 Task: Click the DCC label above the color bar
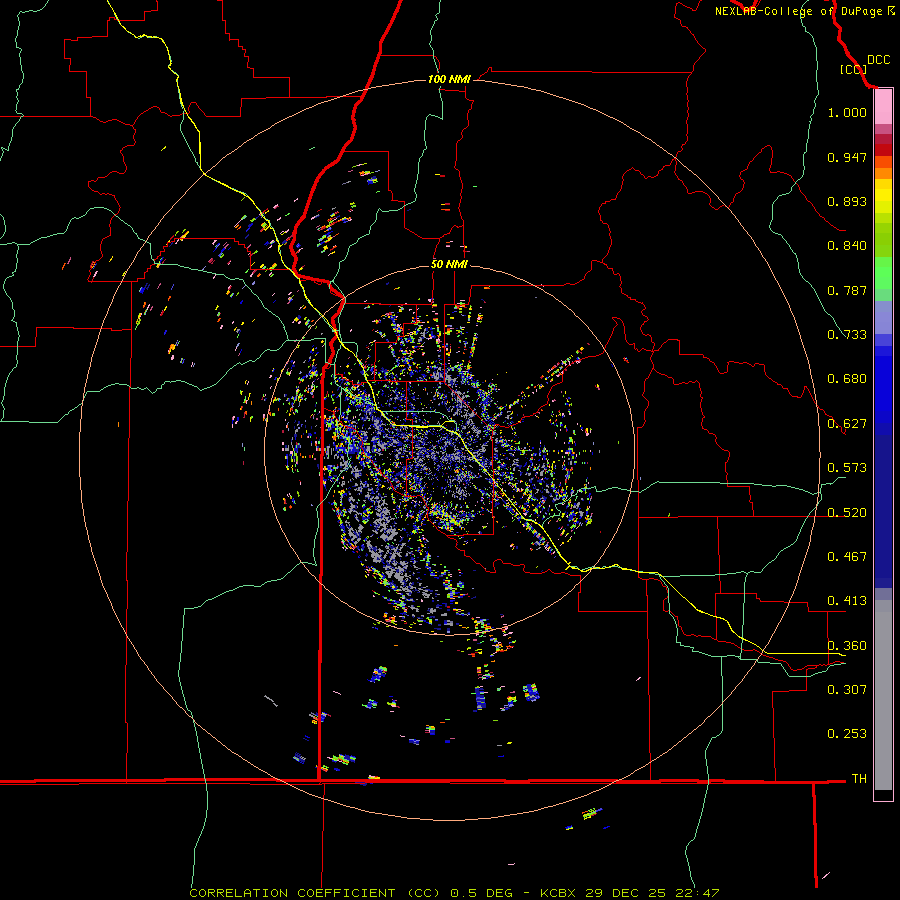click(879, 60)
